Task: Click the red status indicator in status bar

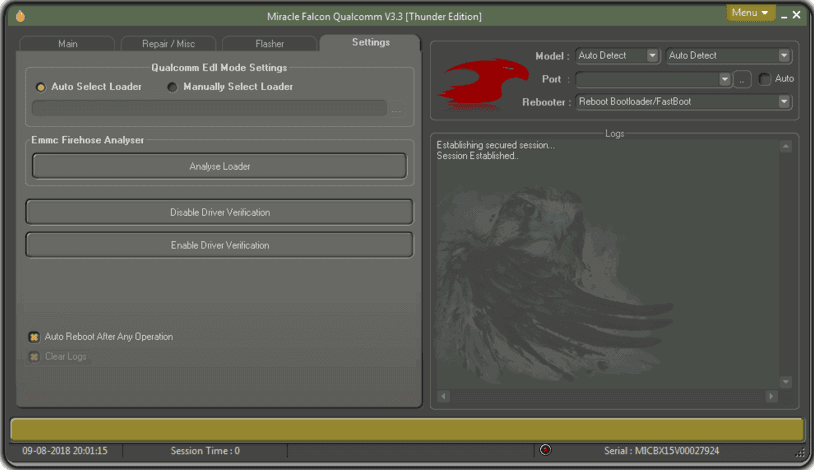Action: (x=545, y=450)
